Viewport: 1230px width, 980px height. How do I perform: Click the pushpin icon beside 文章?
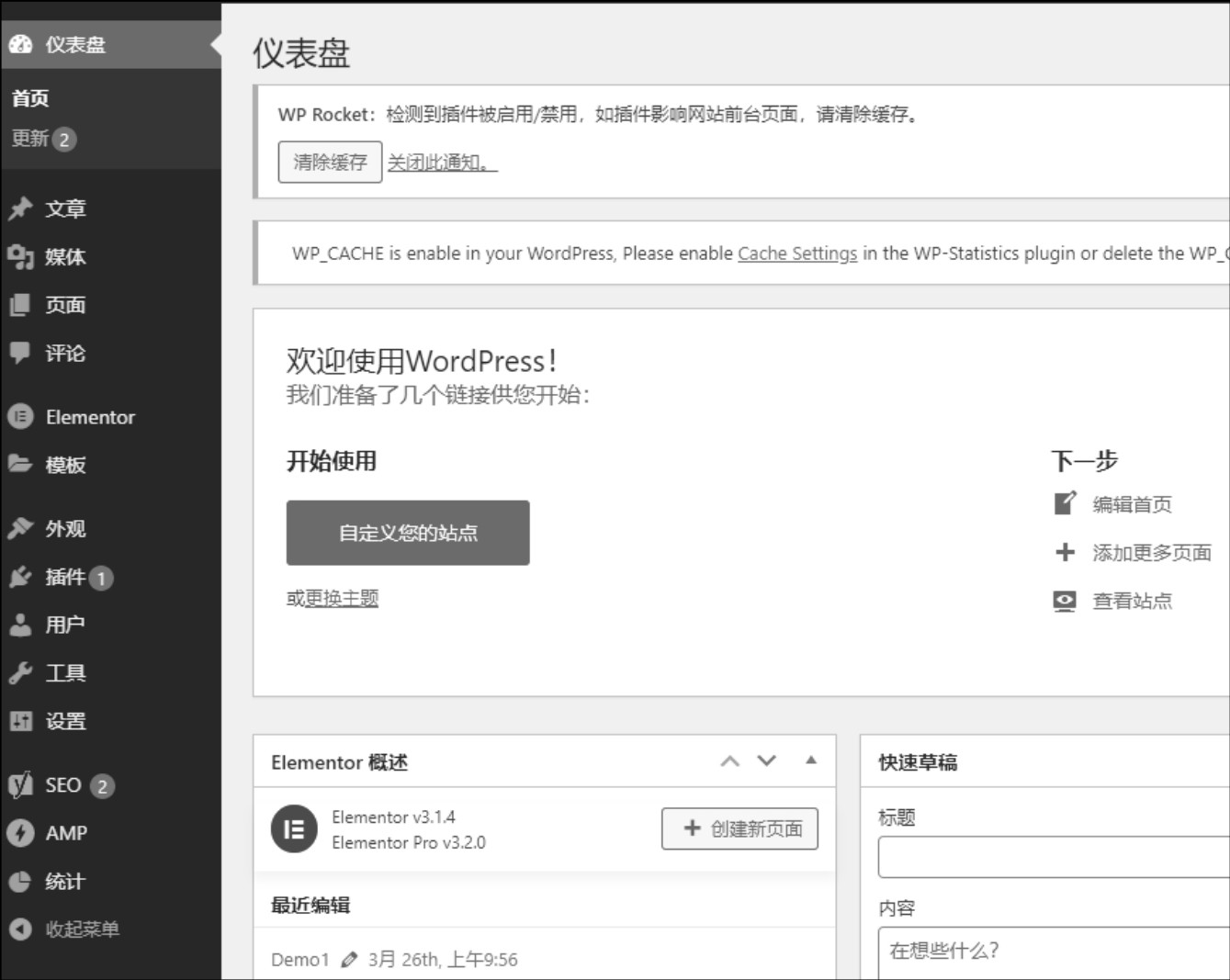(20, 208)
